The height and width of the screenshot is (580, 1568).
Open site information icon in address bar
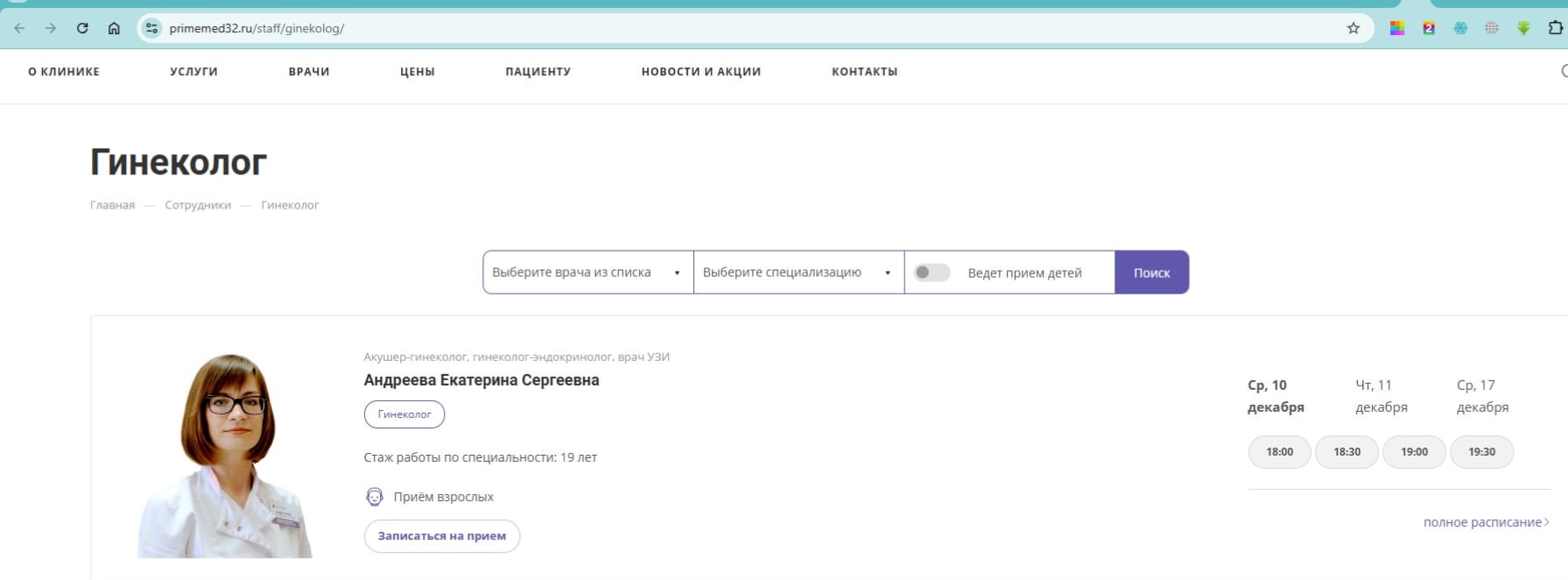point(152,28)
